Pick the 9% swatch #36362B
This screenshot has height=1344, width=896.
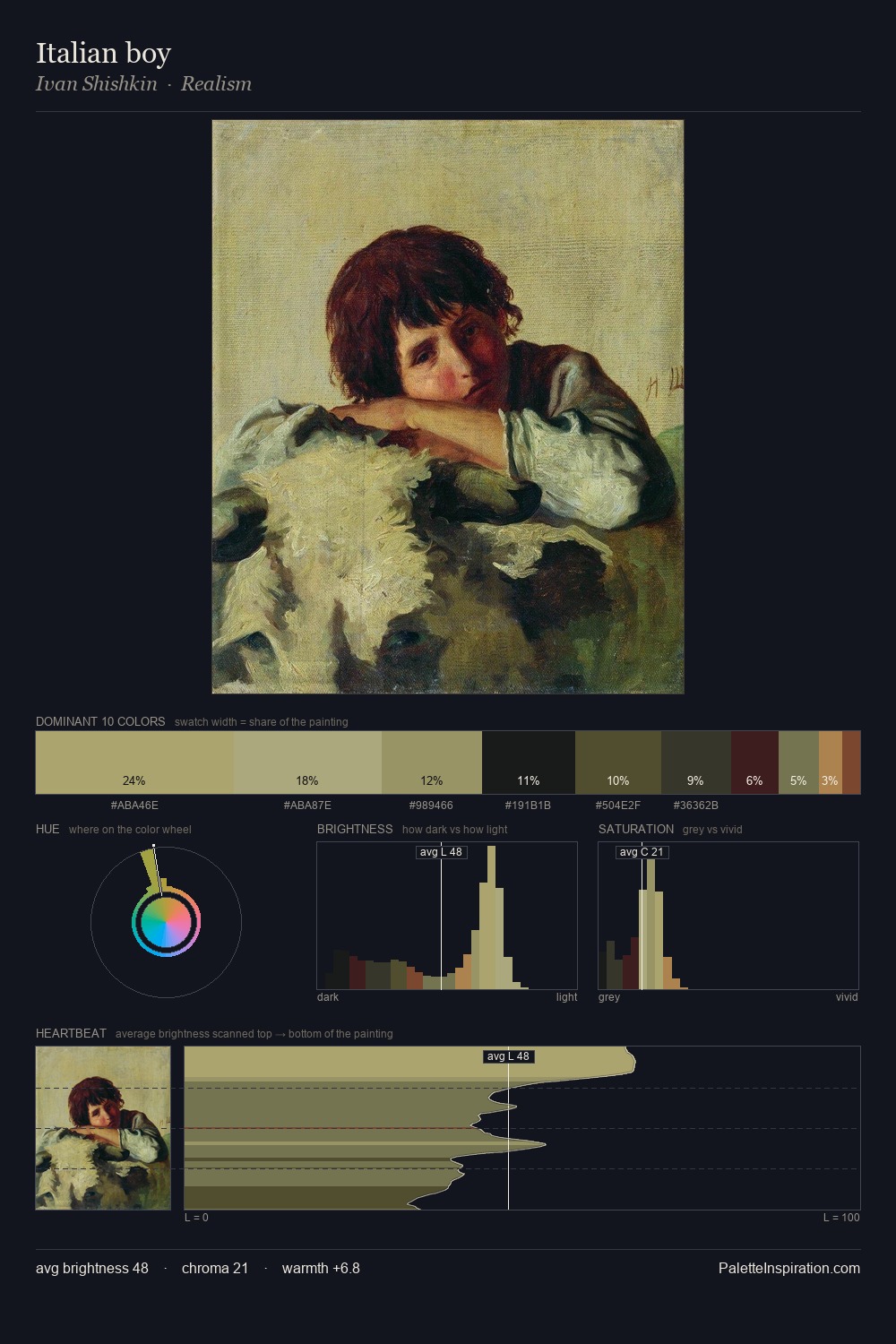(696, 762)
